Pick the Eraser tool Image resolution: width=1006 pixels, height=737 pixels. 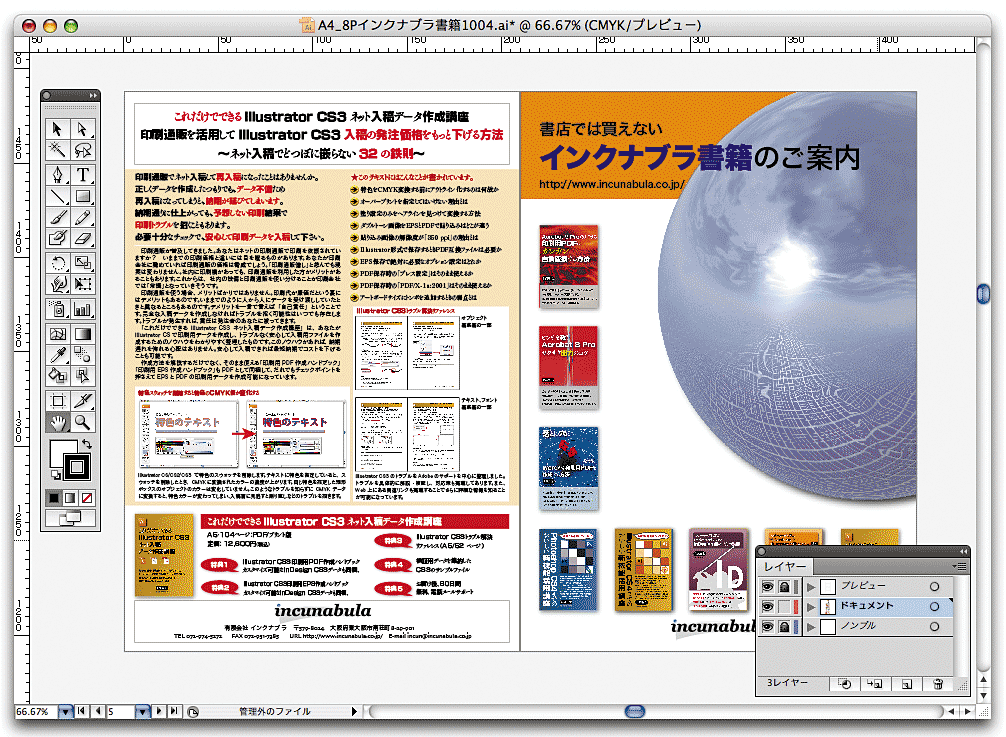83,238
